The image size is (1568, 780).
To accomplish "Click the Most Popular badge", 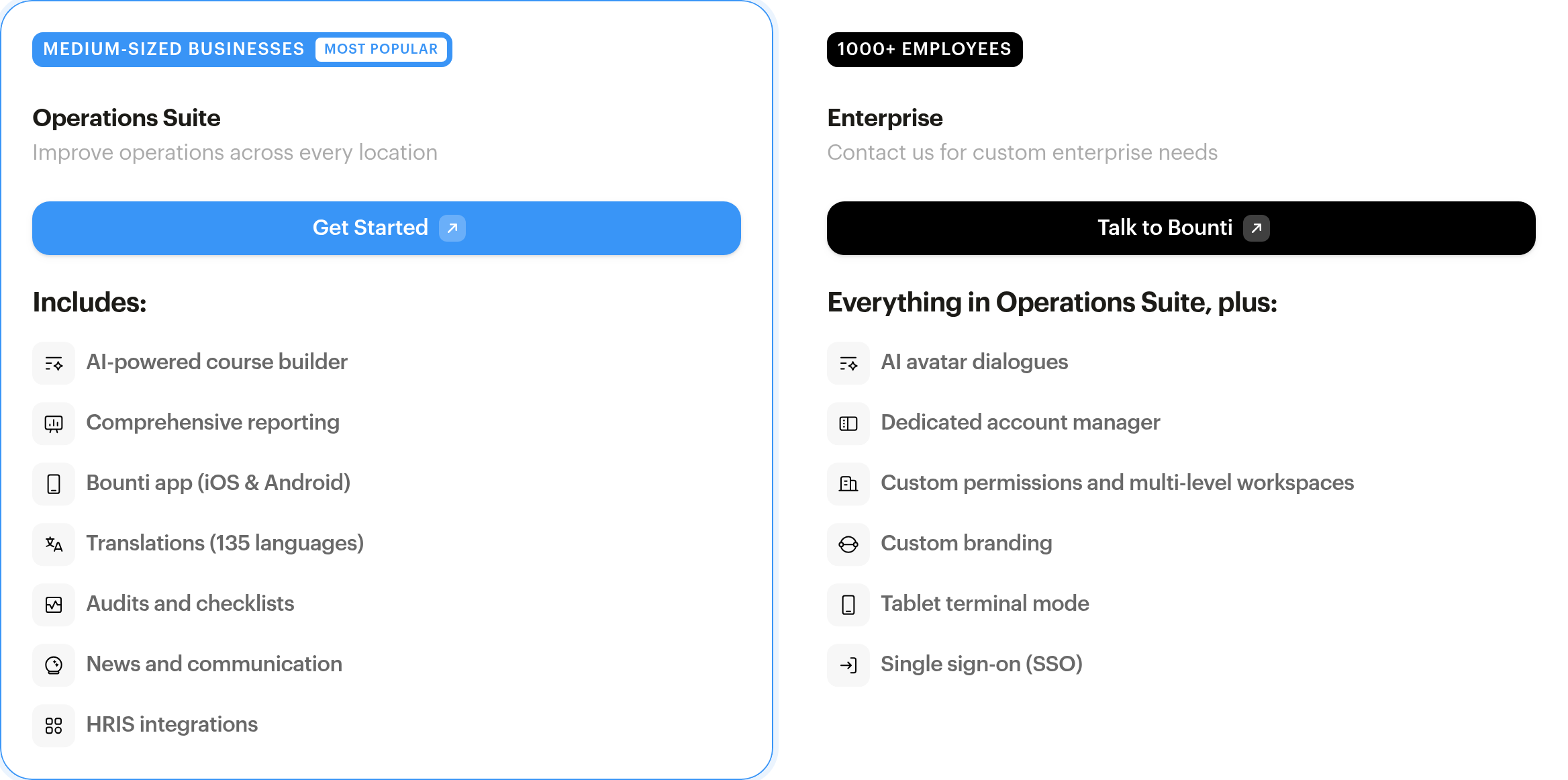I will [x=381, y=49].
